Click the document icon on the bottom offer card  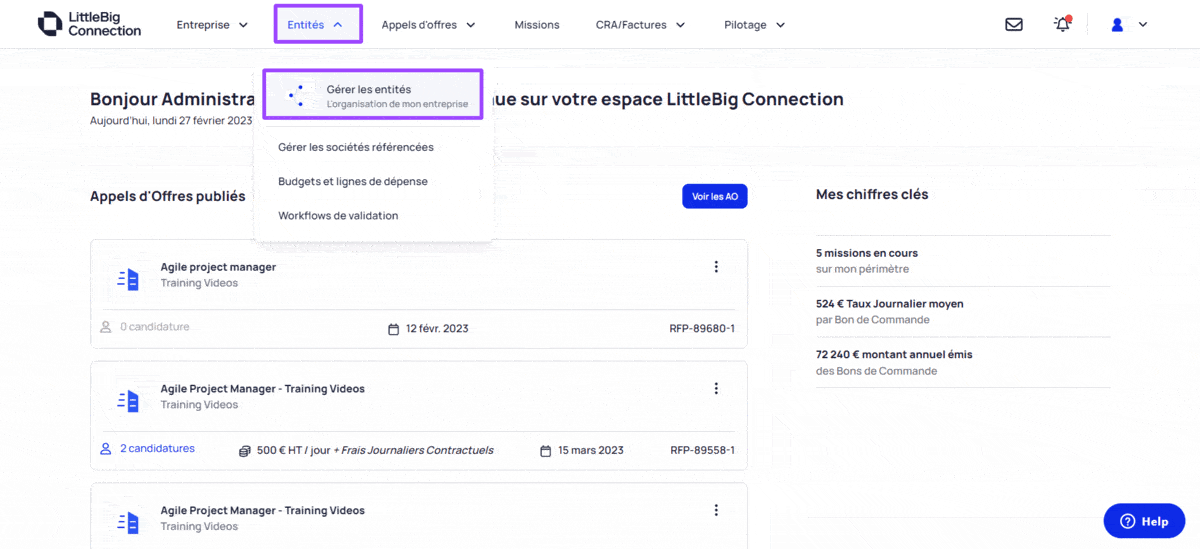pyautogui.click(x=128, y=522)
